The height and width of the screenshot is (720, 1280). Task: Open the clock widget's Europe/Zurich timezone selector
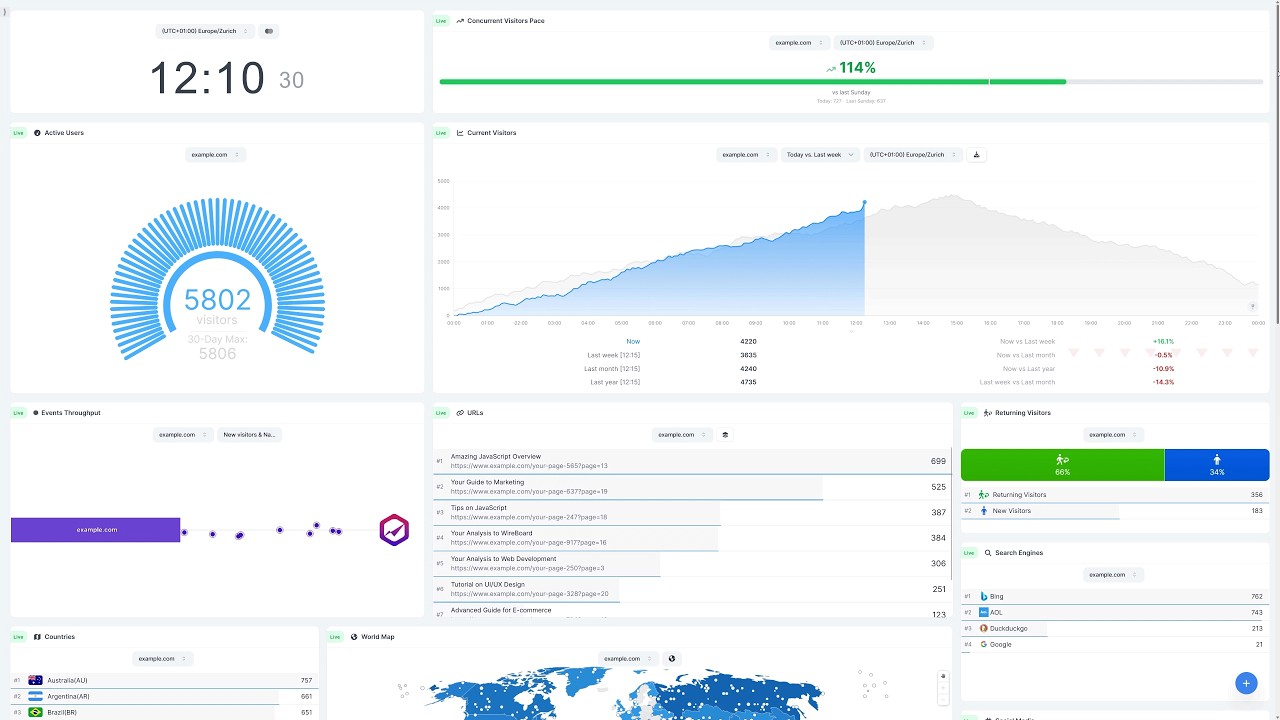tap(205, 31)
